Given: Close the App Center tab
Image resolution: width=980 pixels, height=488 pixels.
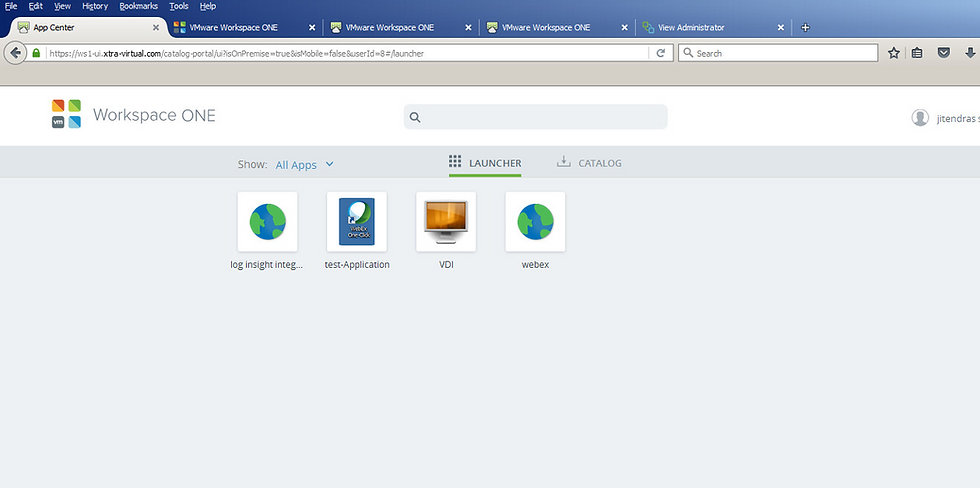Looking at the screenshot, I should 156,27.
